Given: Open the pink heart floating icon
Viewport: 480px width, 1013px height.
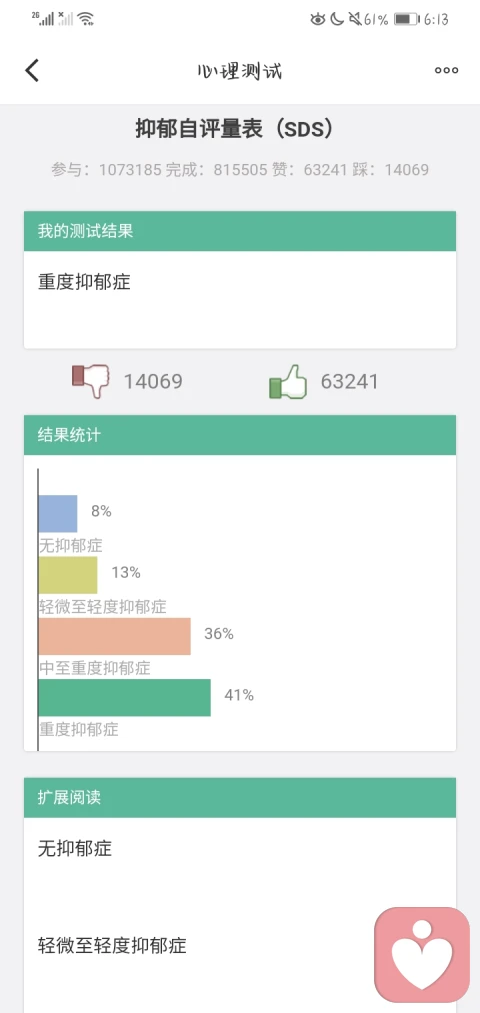Looking at the screenshot, I should click(x=422, y=955).
